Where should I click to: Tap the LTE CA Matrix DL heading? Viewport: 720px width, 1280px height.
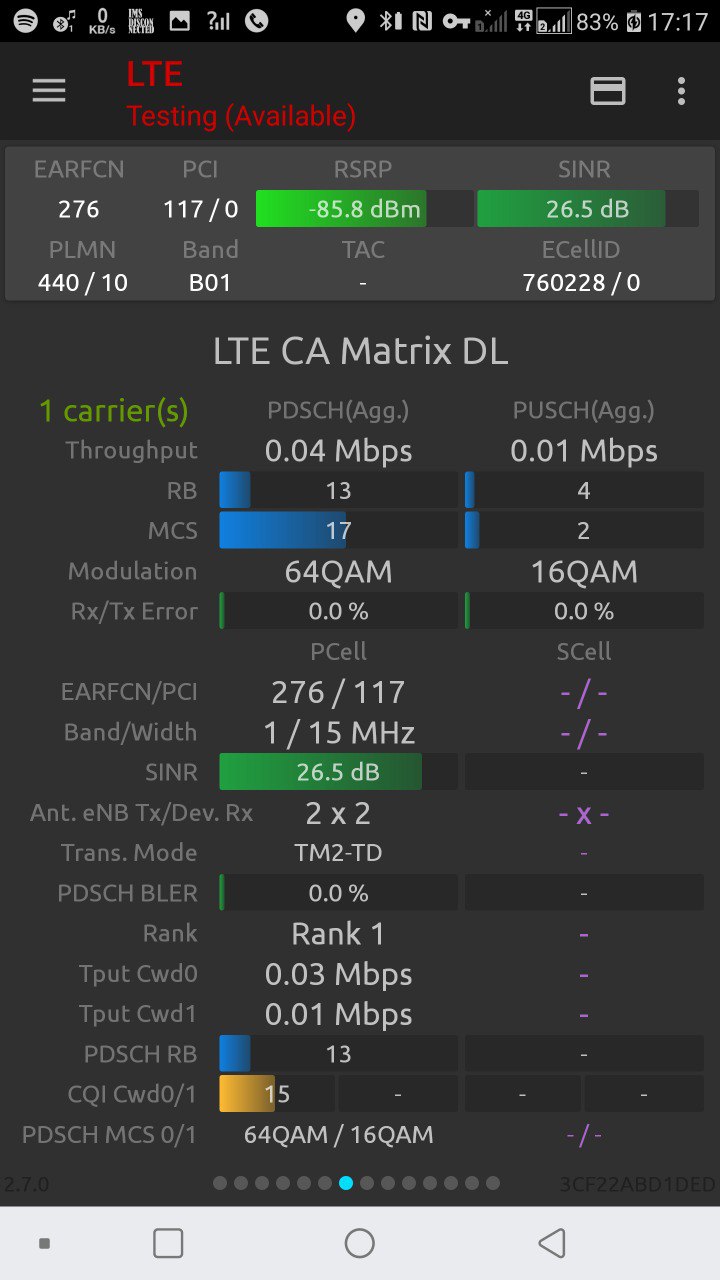pos(360,351)
